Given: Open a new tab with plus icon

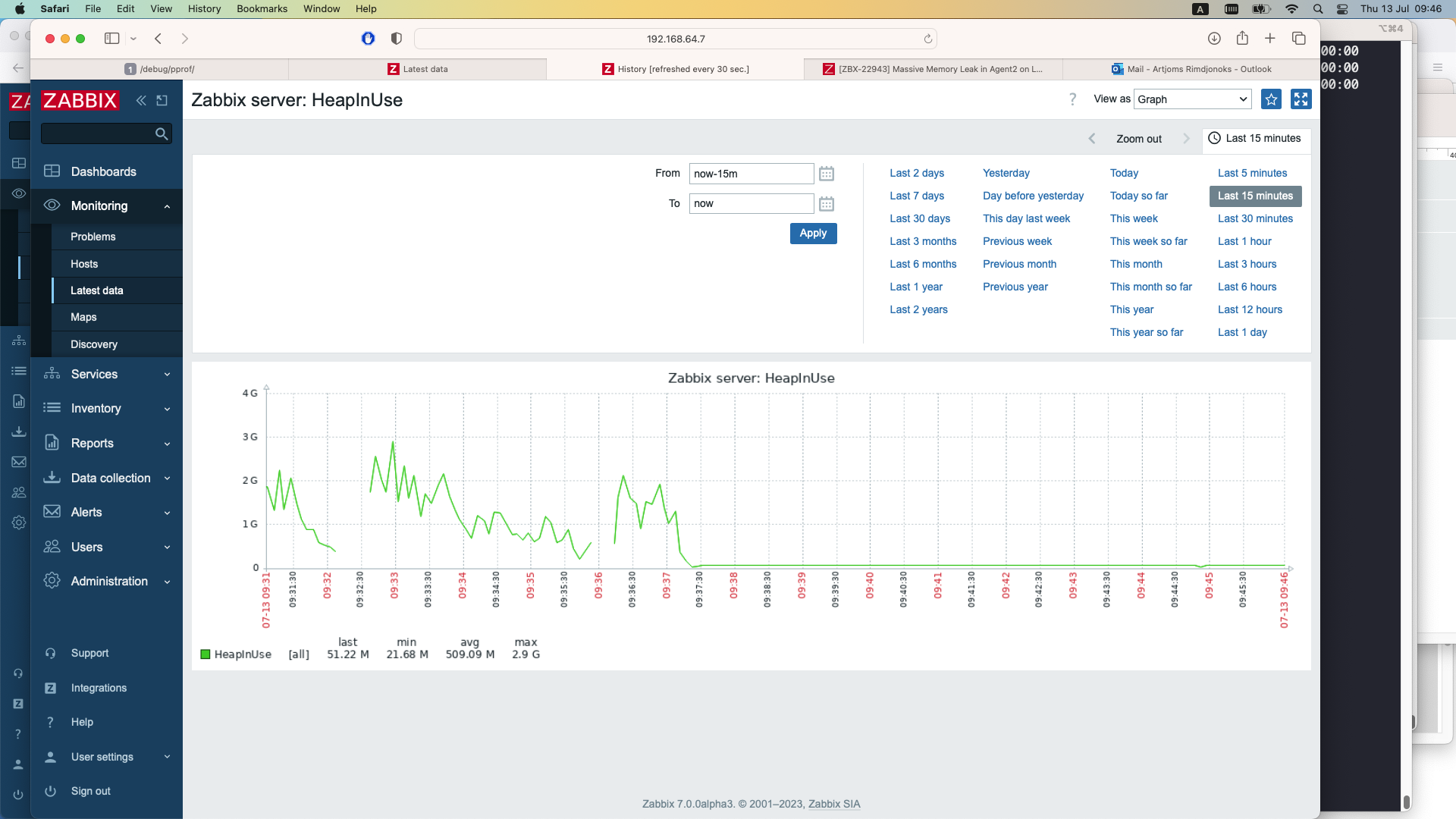Looking at the screenshot, I should [x=1270, y=39].
